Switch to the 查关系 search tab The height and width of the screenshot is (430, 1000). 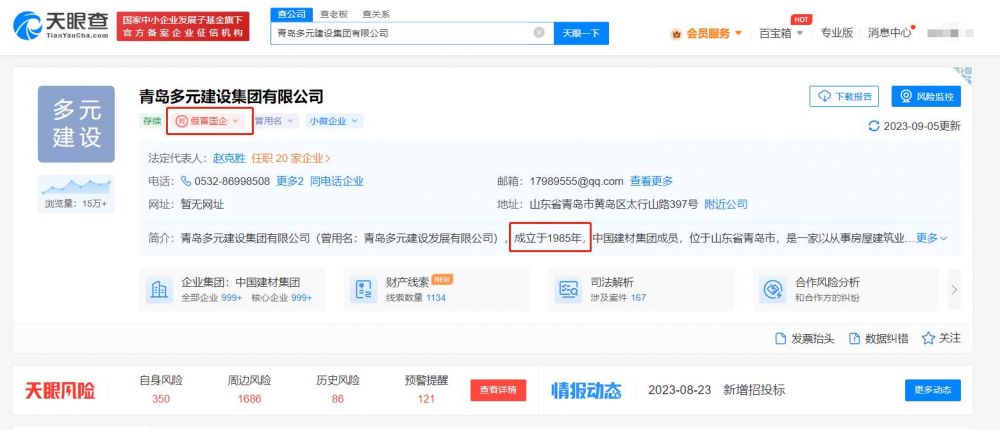[376, 14]
